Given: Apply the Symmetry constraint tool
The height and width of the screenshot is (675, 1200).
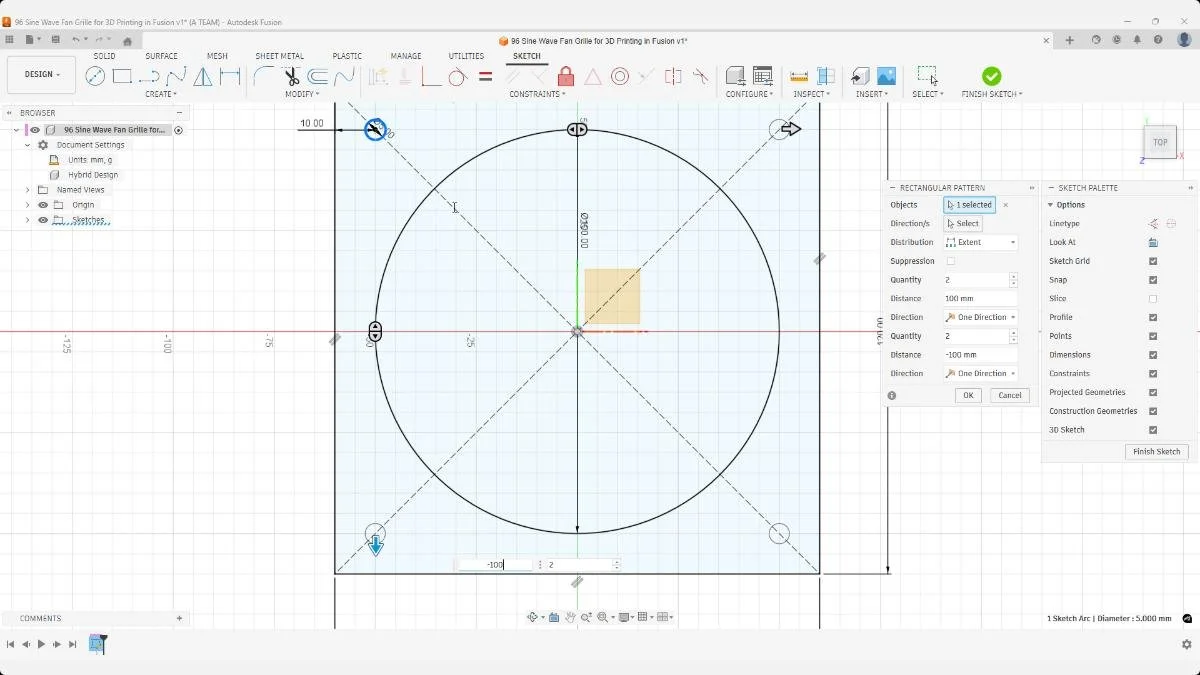Looking at the screenshot, I should tap(673, 76).
